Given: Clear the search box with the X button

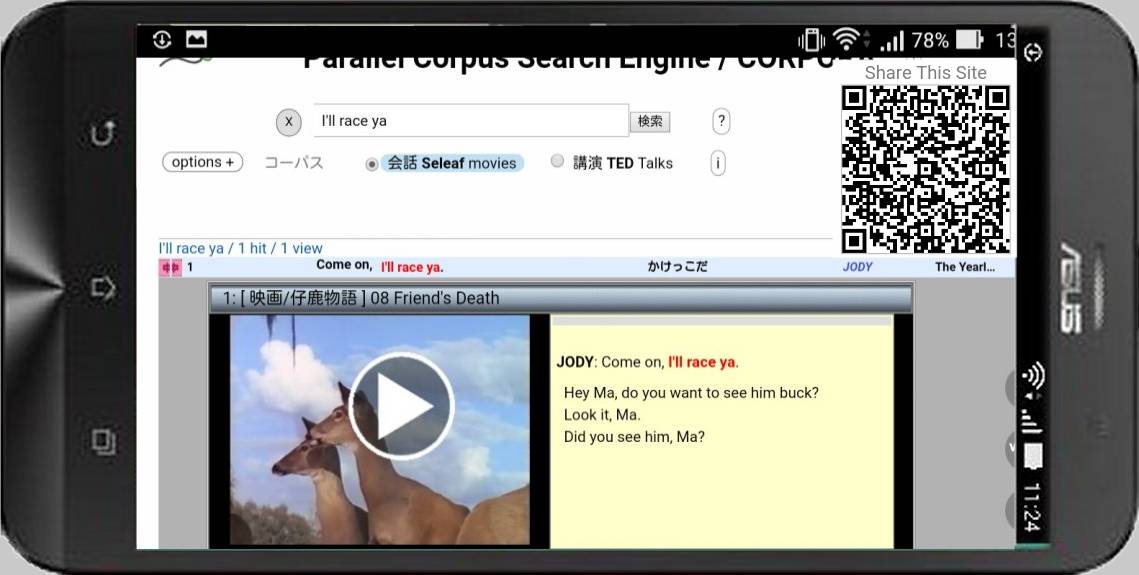Looking at the screenshot, I should [288, 122].
